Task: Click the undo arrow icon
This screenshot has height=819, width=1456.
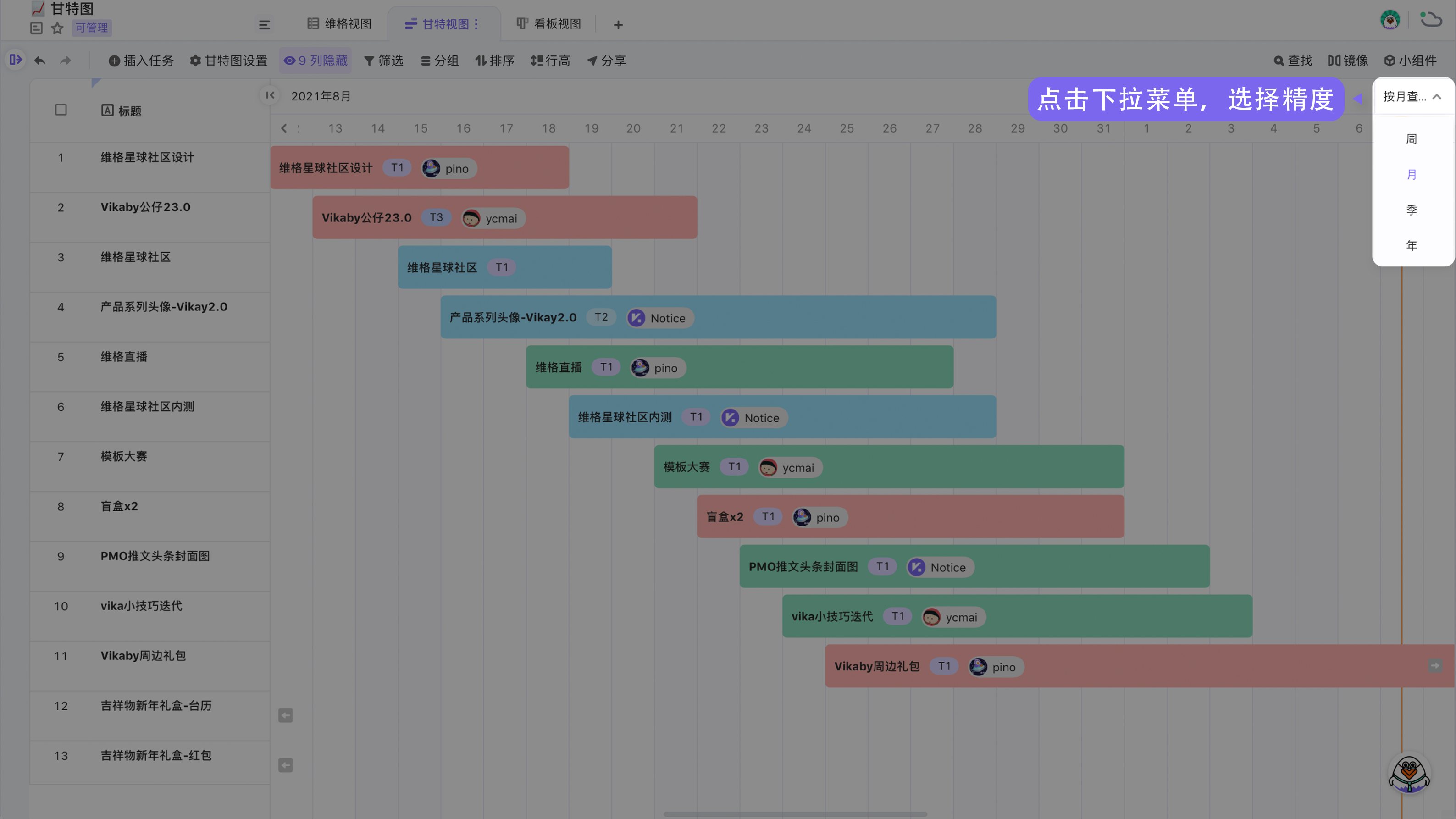Action: coord(39,61)
